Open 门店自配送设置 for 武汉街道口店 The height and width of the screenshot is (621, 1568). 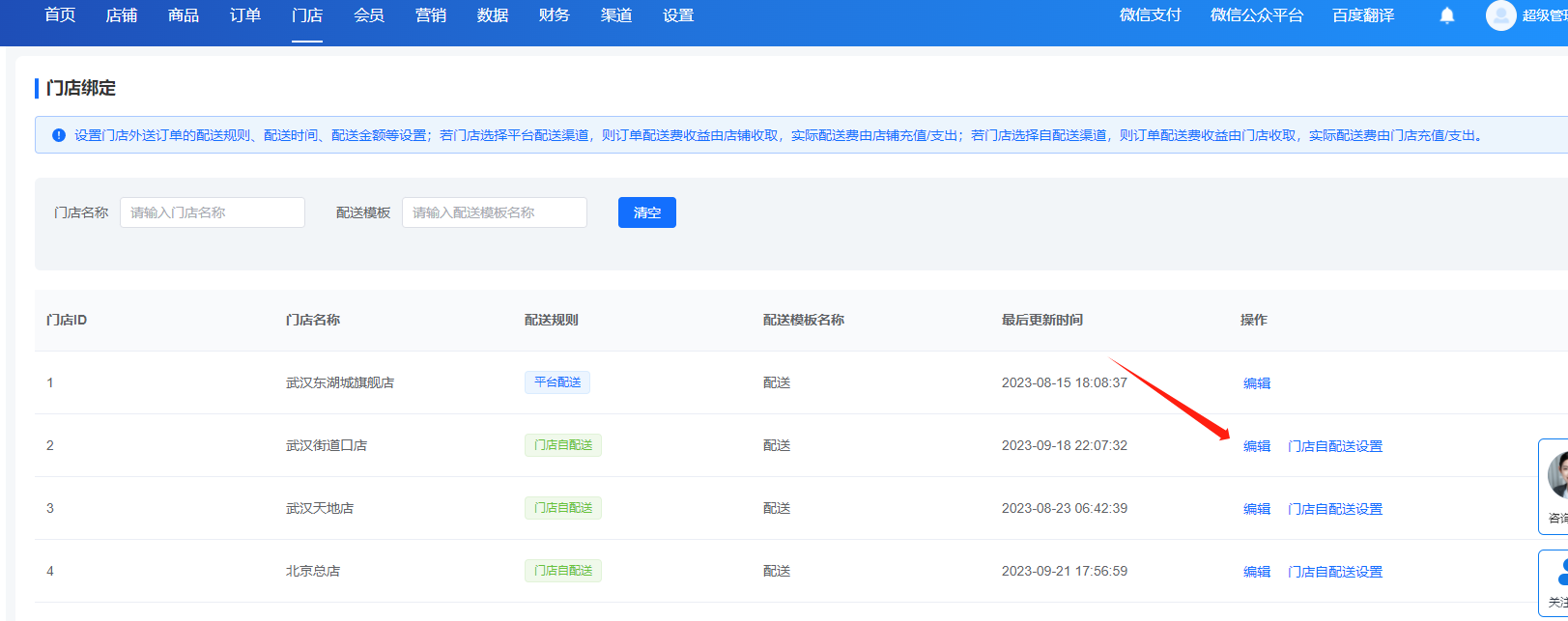(x=1335, y=446)
